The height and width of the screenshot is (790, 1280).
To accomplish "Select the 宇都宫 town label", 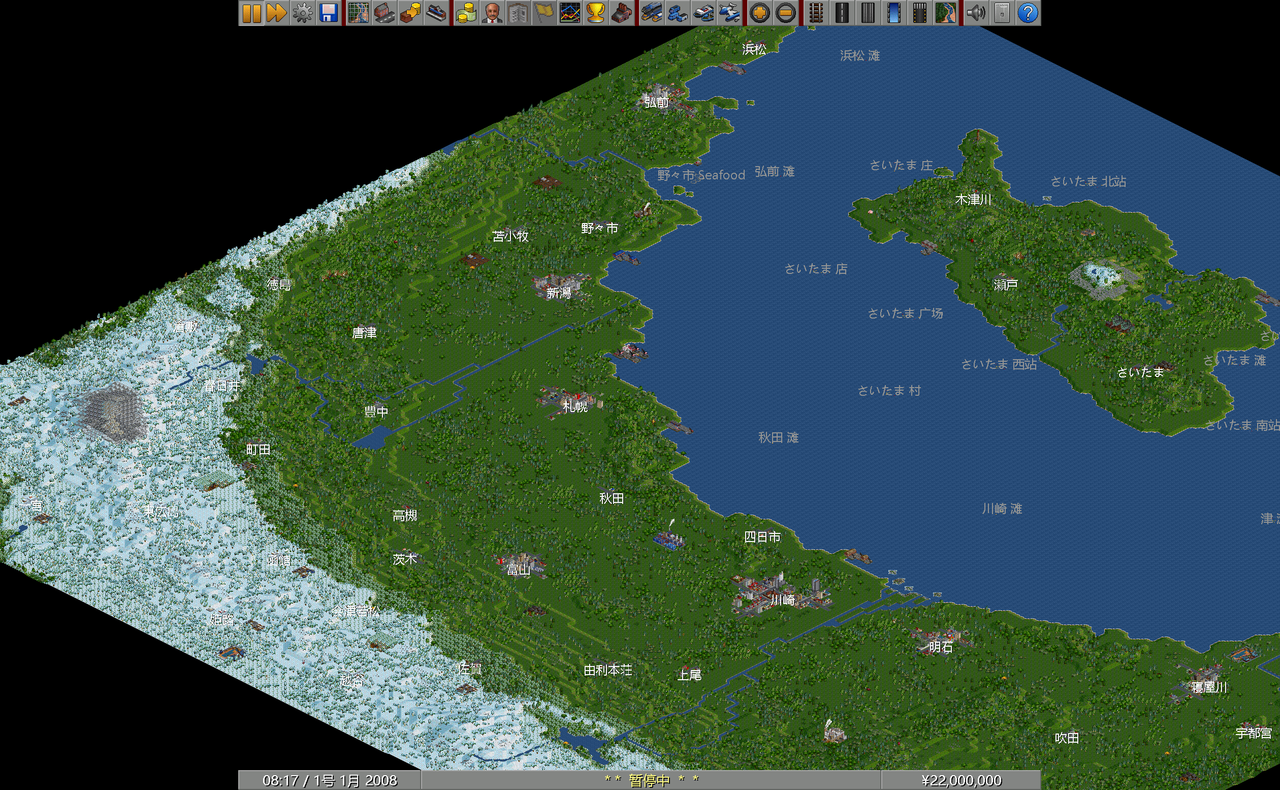I will tap(1254, 733).
